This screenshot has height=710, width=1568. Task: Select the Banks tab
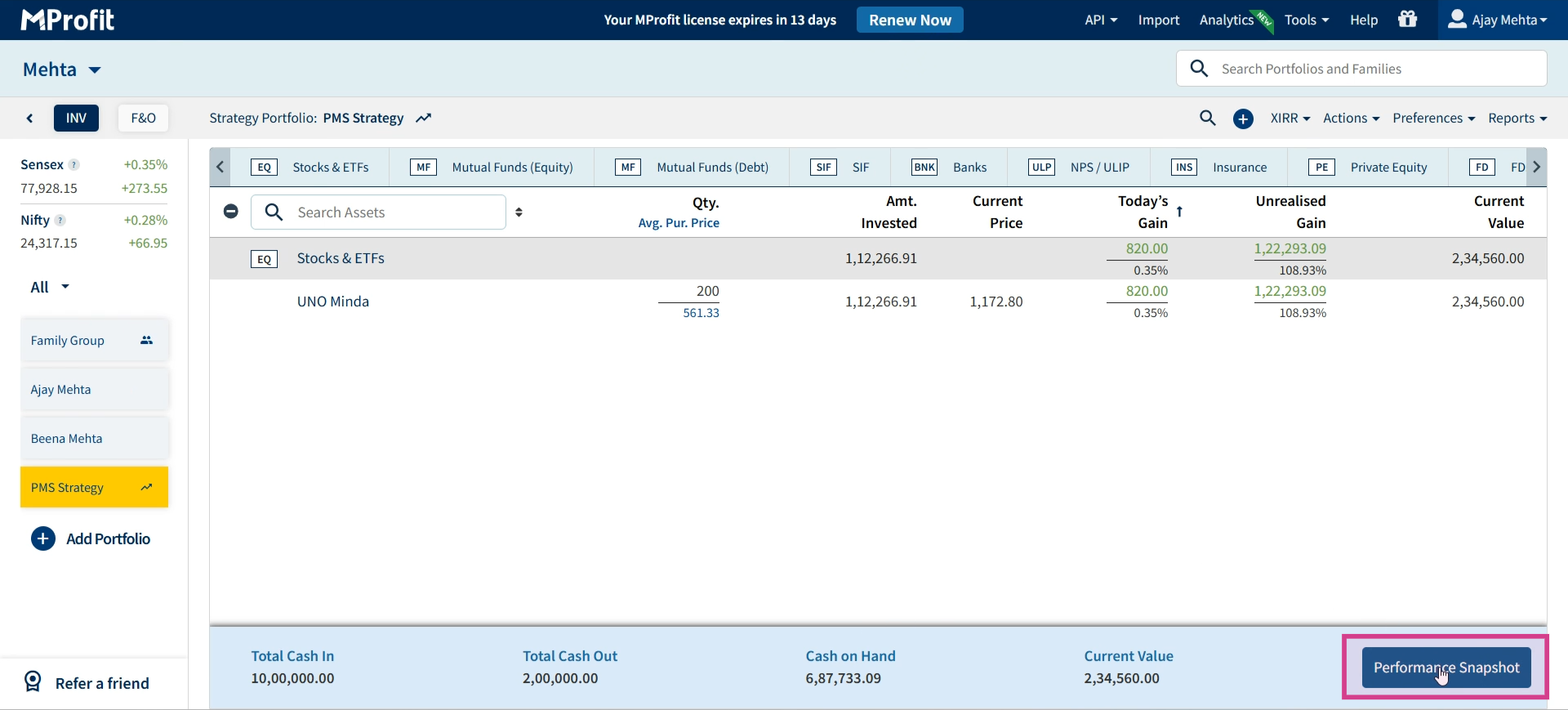[x=949, y=167]
